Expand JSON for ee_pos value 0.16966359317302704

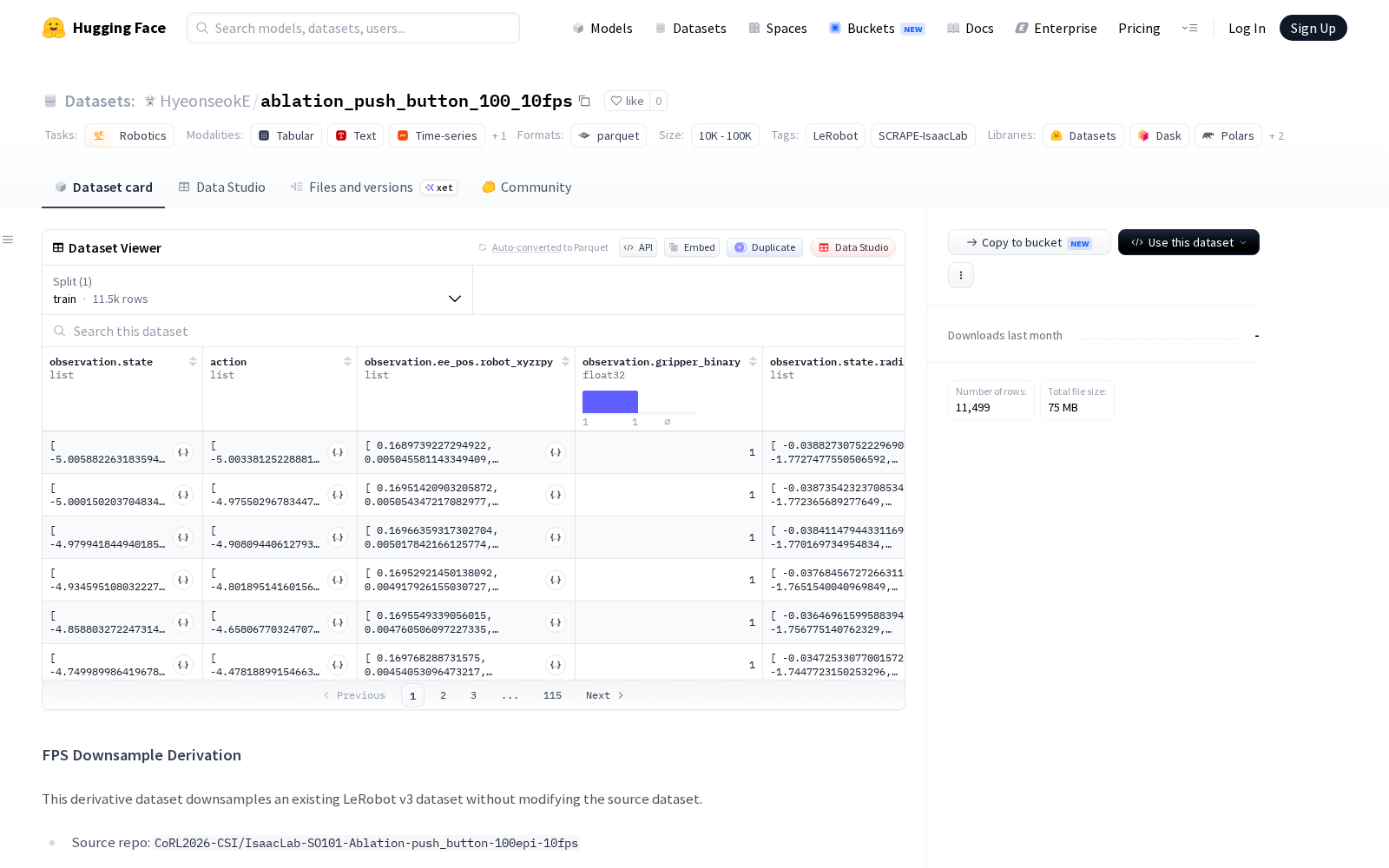[556, 537]
